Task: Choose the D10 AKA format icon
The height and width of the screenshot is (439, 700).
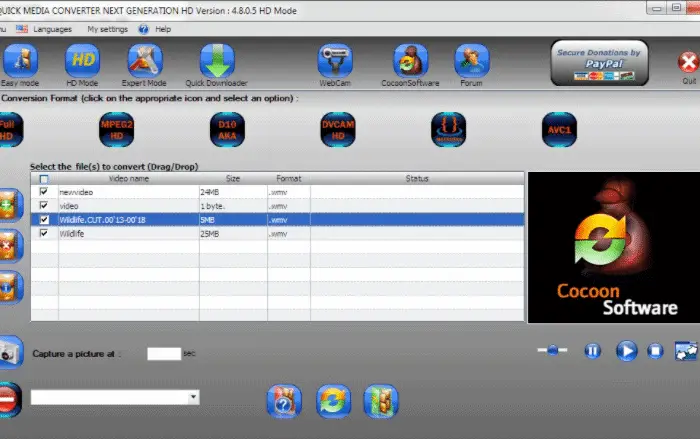Action: click(x=227, y=130)
